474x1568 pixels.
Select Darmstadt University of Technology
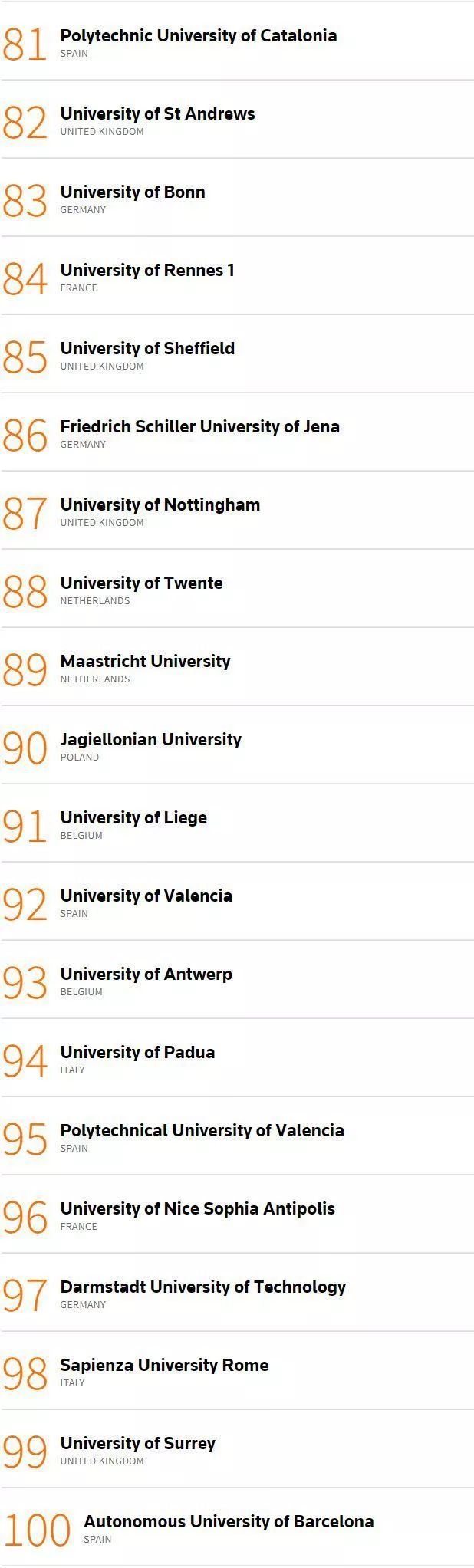click(x=202, y=1287)
